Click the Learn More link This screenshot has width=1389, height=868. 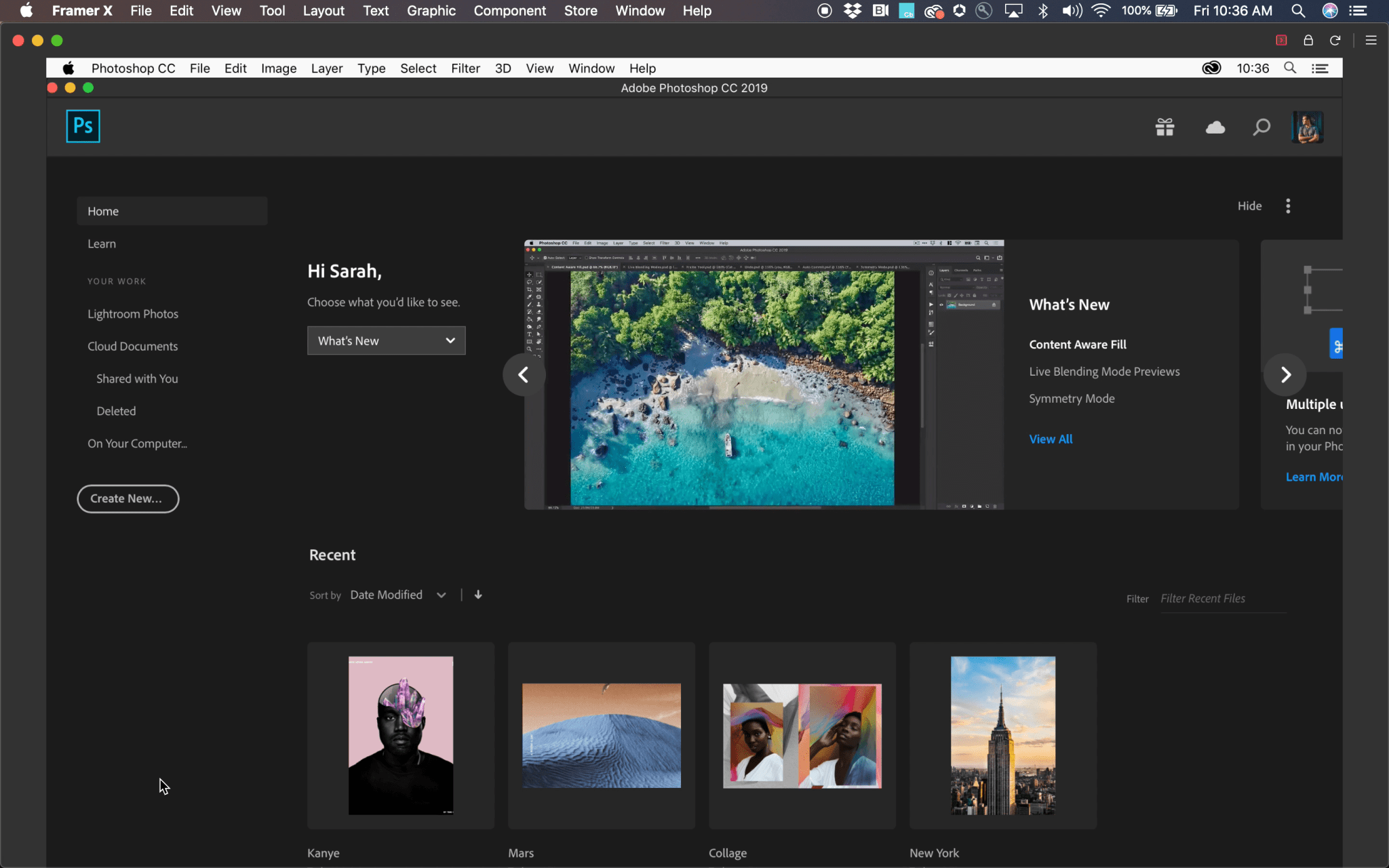coord(1314,477)
